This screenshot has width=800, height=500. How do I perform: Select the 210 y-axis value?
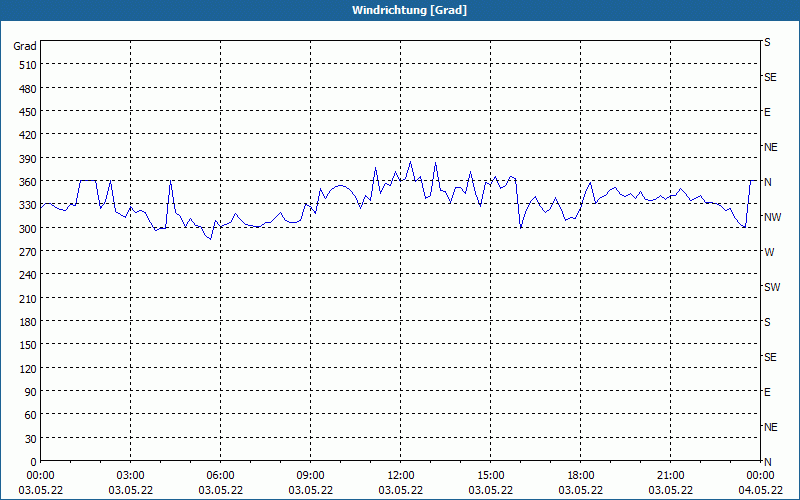28,299
